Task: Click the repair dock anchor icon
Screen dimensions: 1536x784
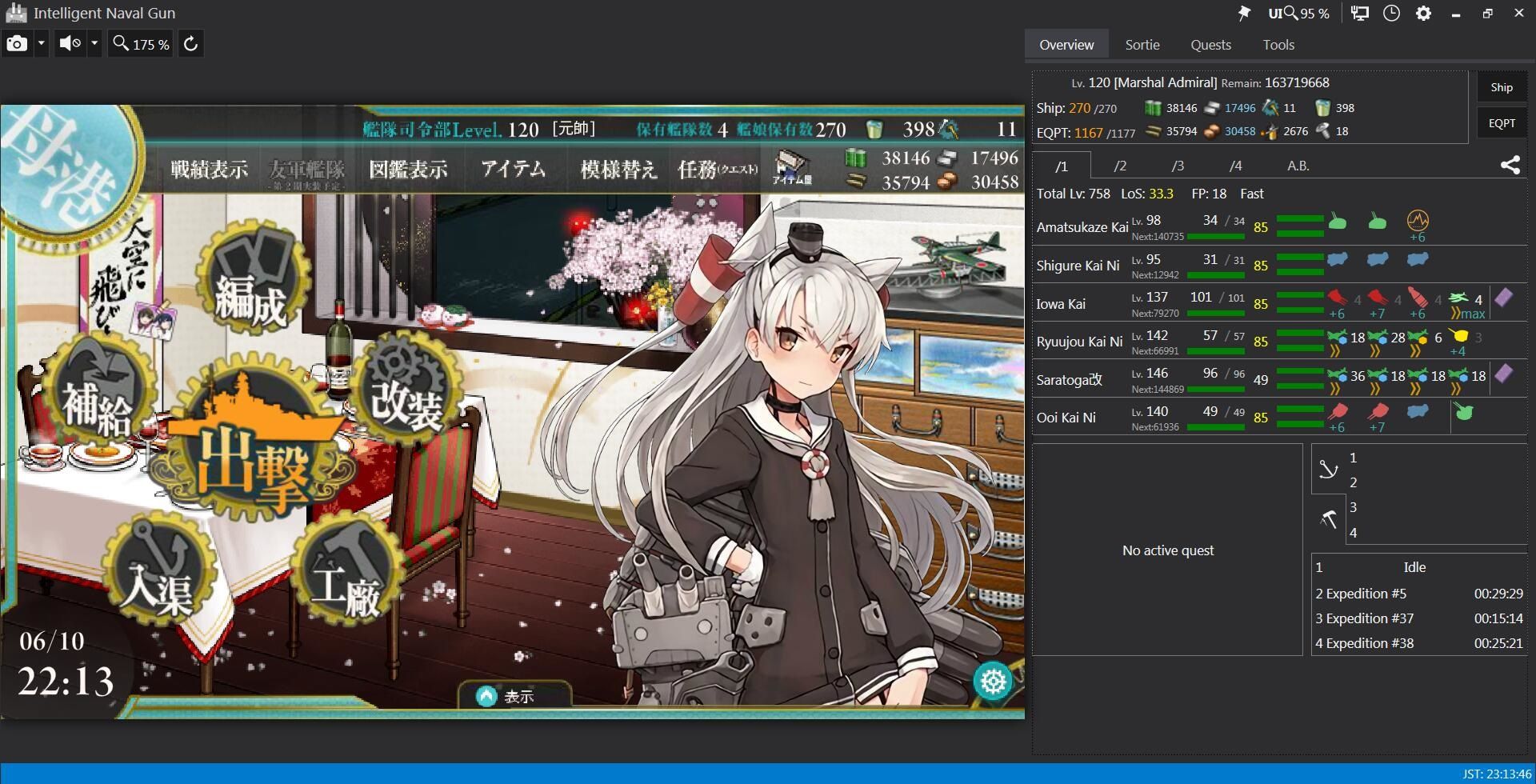Action: pos(1328,470)
